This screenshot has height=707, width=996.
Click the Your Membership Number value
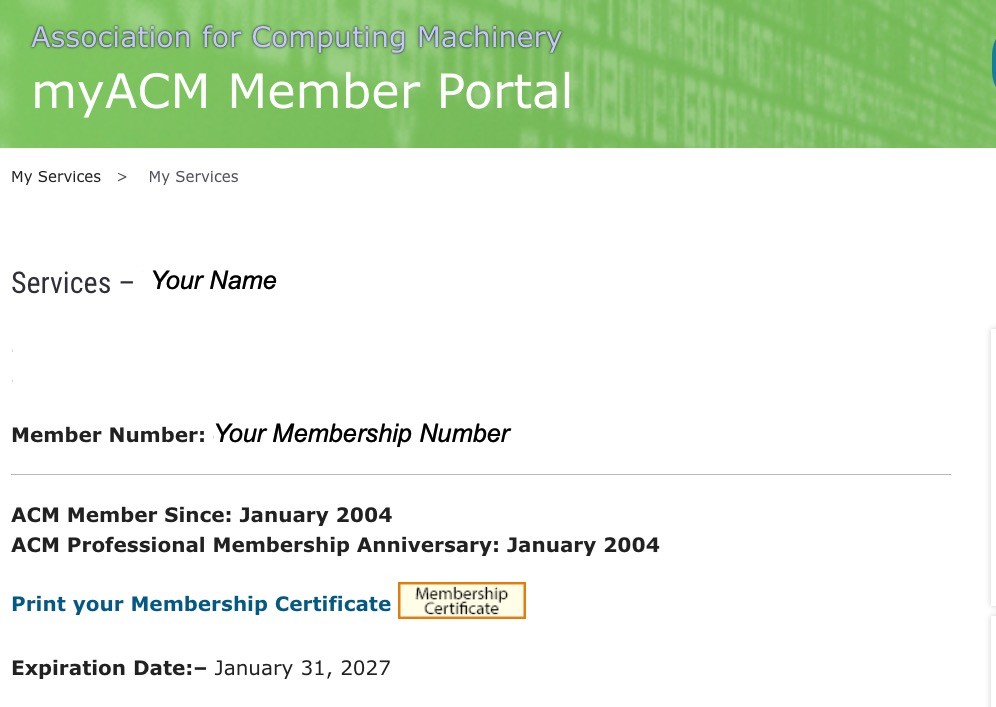click(361, 434)
